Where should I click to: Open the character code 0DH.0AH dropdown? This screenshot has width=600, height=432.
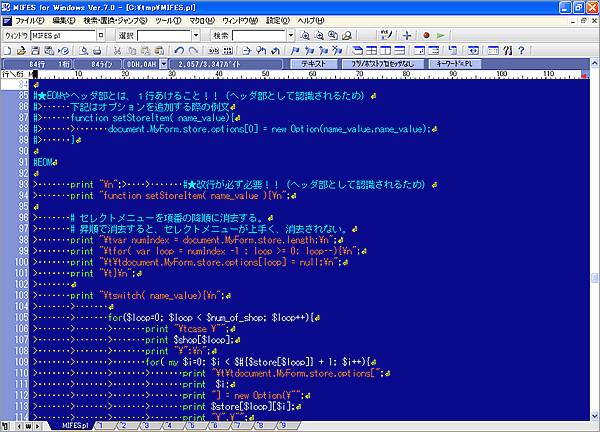coord(164,64)
